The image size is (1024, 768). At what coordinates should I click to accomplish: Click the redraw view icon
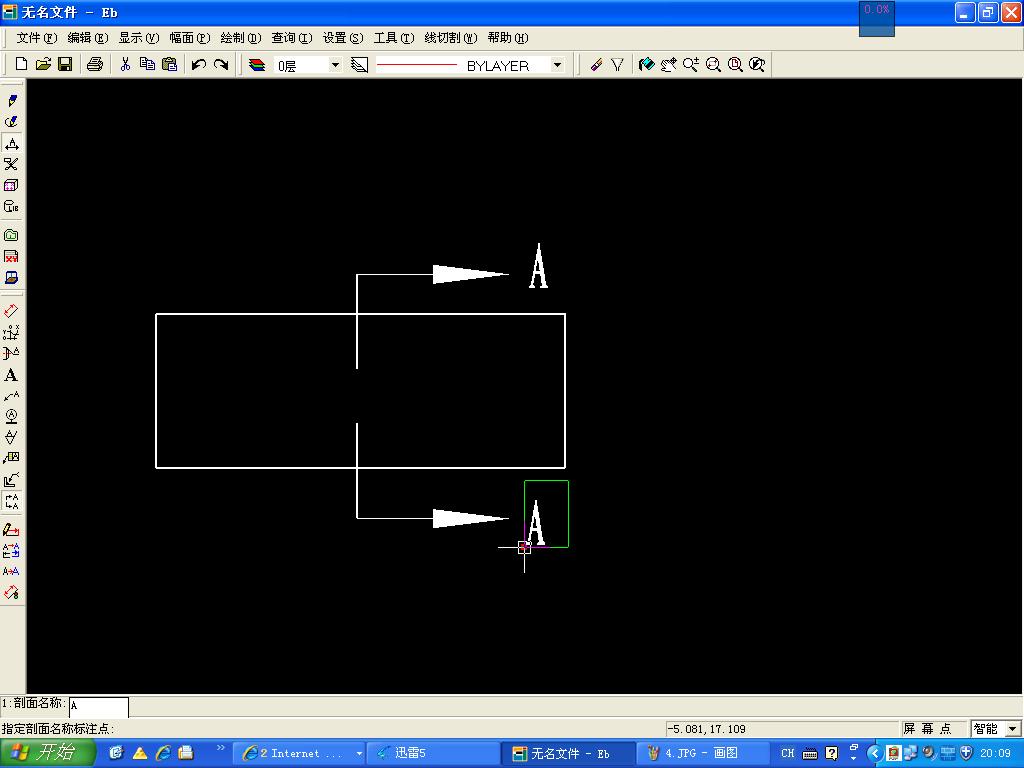(x=647, y=64)
